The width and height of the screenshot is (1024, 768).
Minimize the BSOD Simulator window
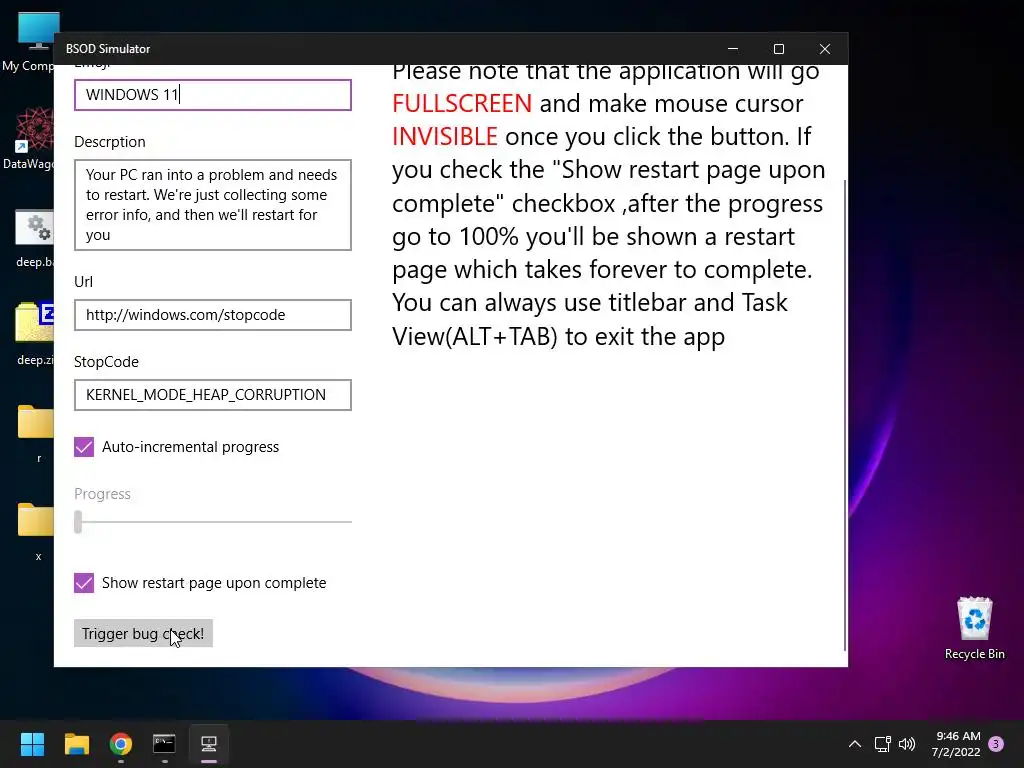pyautogui.click(x=733, y=49)
